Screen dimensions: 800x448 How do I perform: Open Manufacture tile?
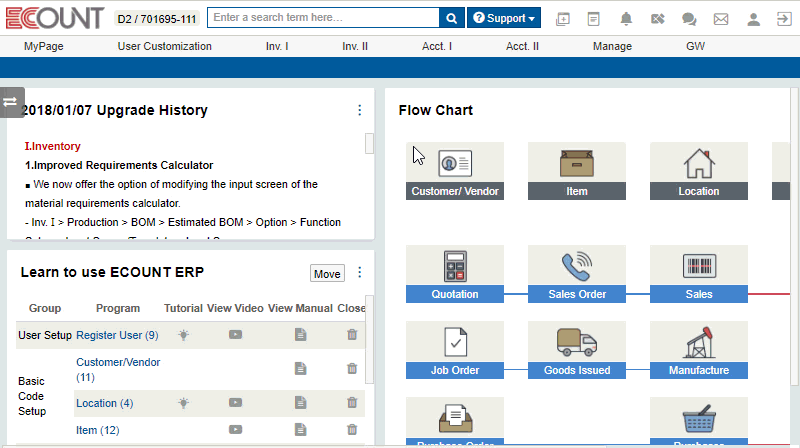[x=698, y=350]
